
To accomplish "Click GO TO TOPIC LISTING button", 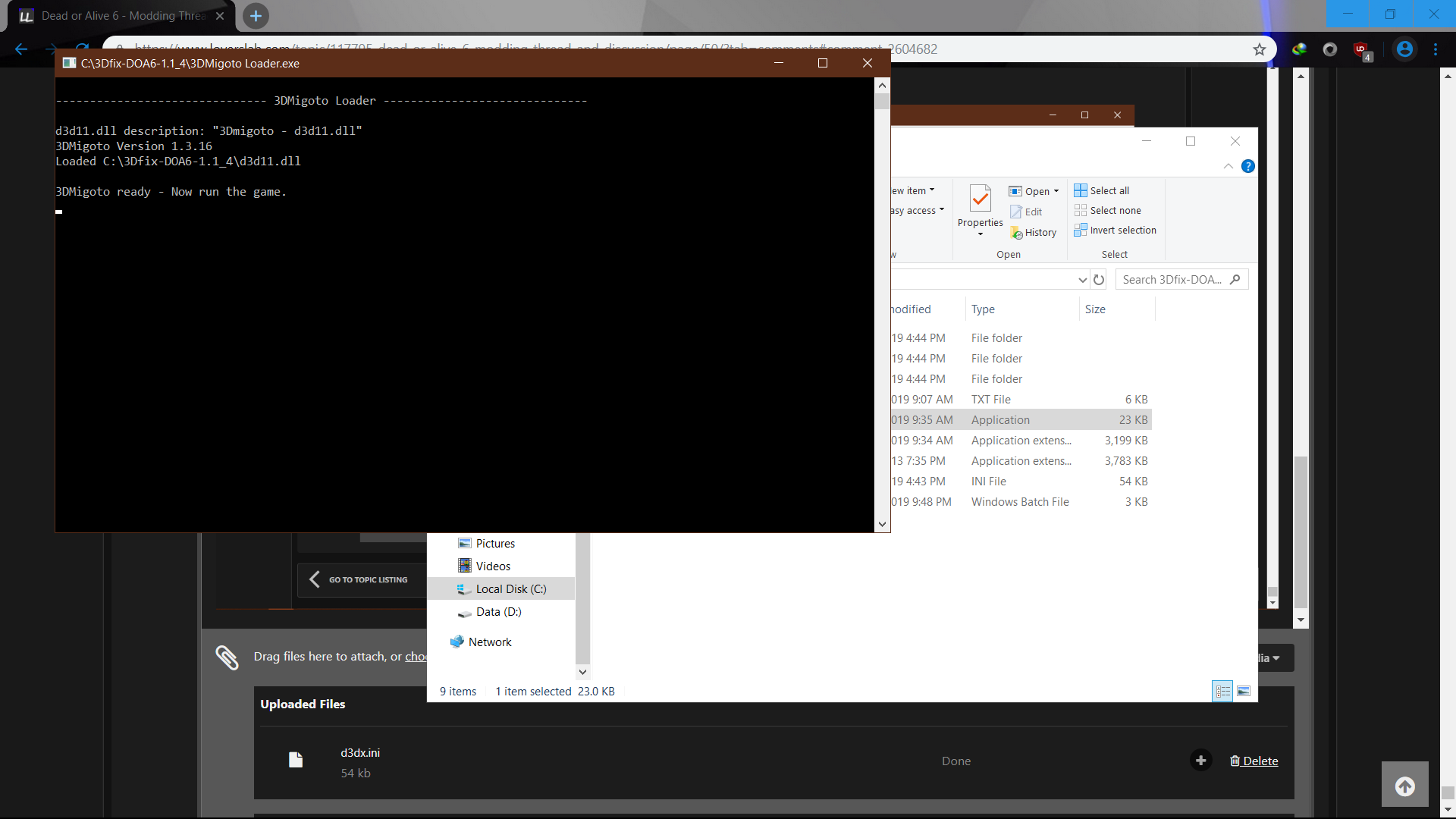I will [361, 580].
